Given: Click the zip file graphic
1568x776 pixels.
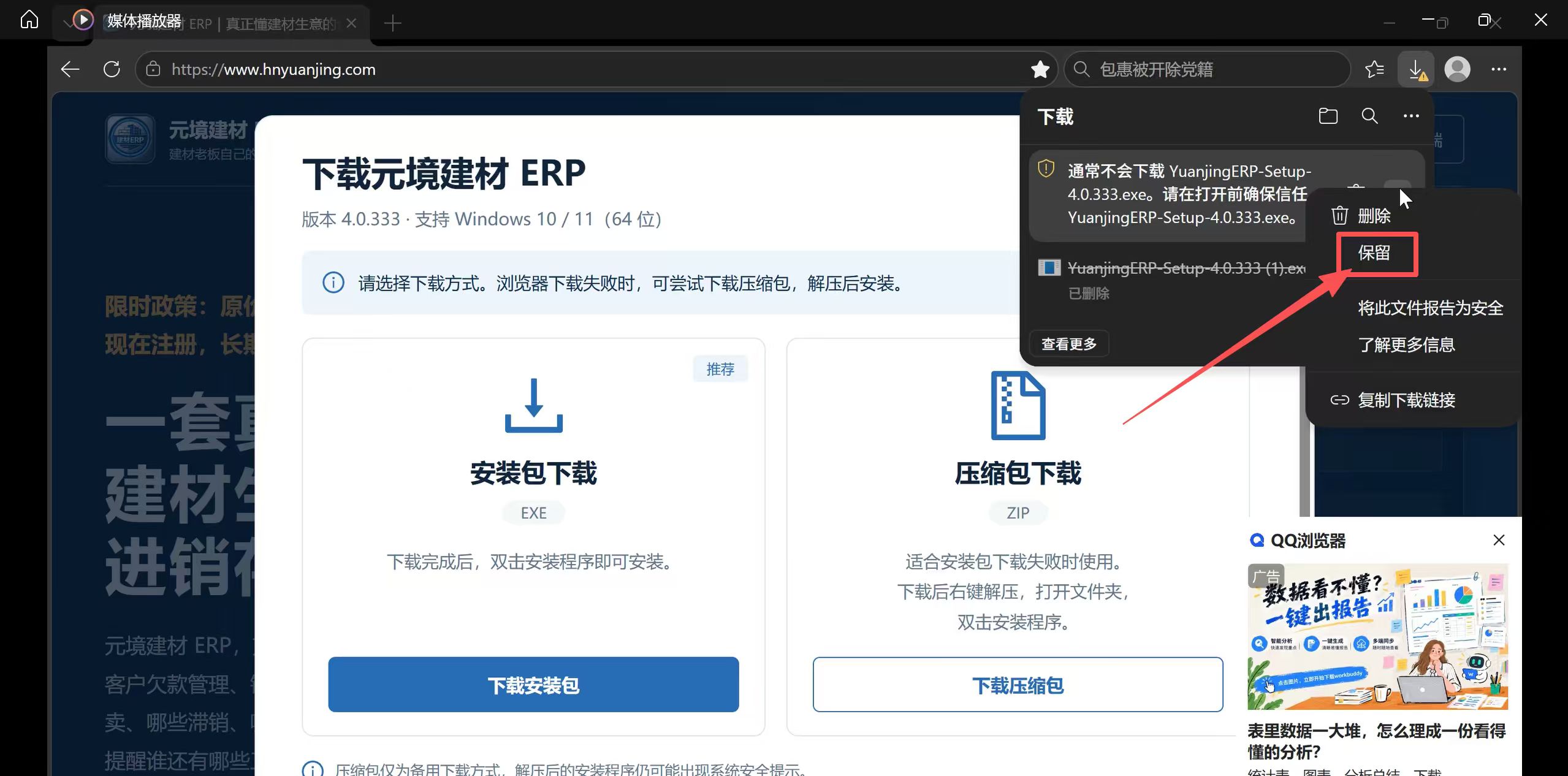Looking at the screenshot, I should click(1018, 405).
